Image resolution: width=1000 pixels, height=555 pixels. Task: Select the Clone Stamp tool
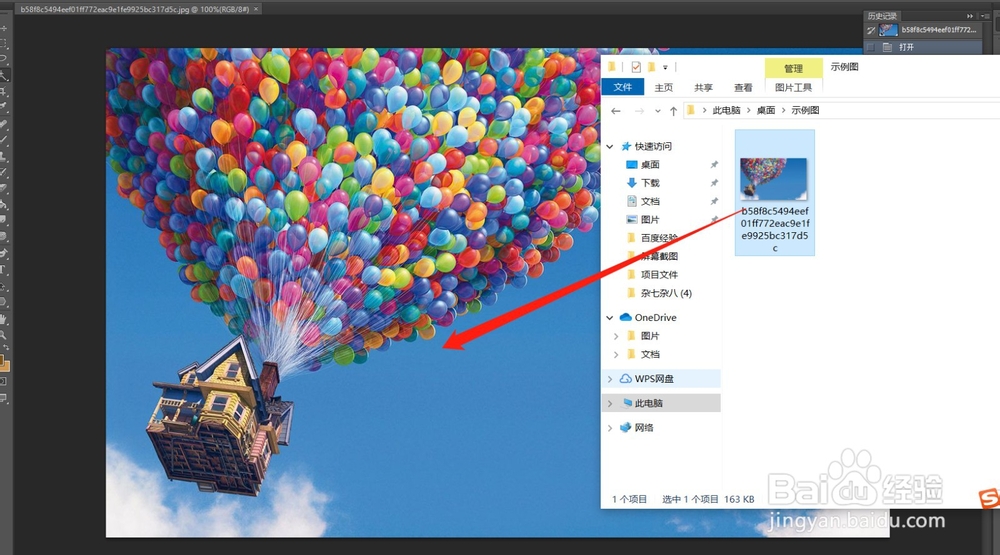point(3,156)
